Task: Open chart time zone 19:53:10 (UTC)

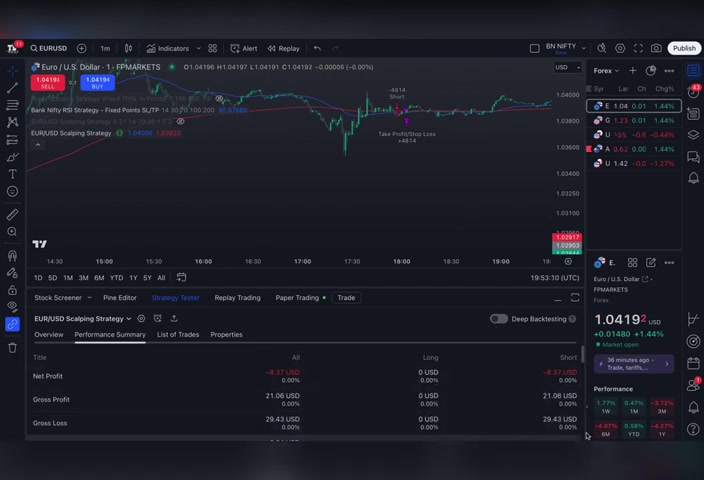Action: [554, 278]
